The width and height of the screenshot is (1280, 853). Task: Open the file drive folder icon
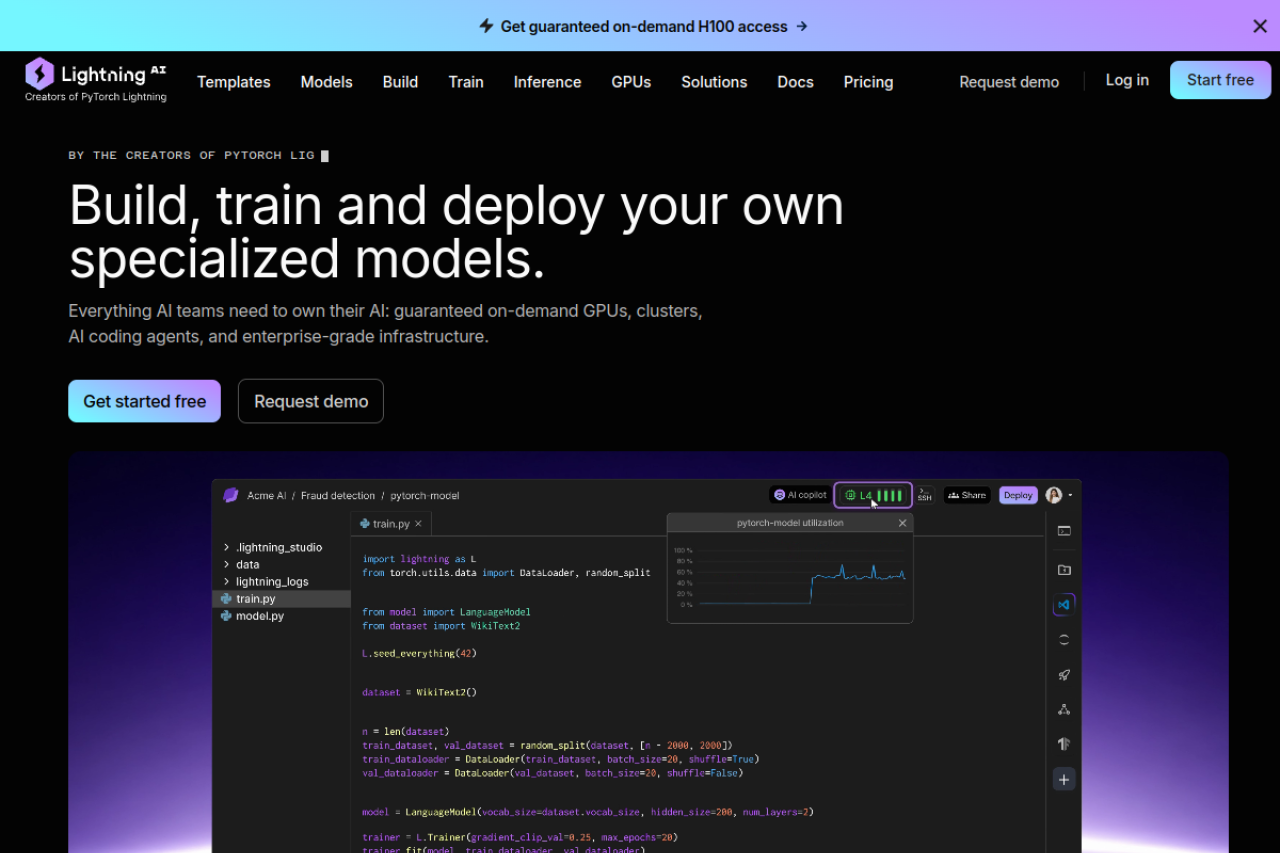tap(1064, 570)
